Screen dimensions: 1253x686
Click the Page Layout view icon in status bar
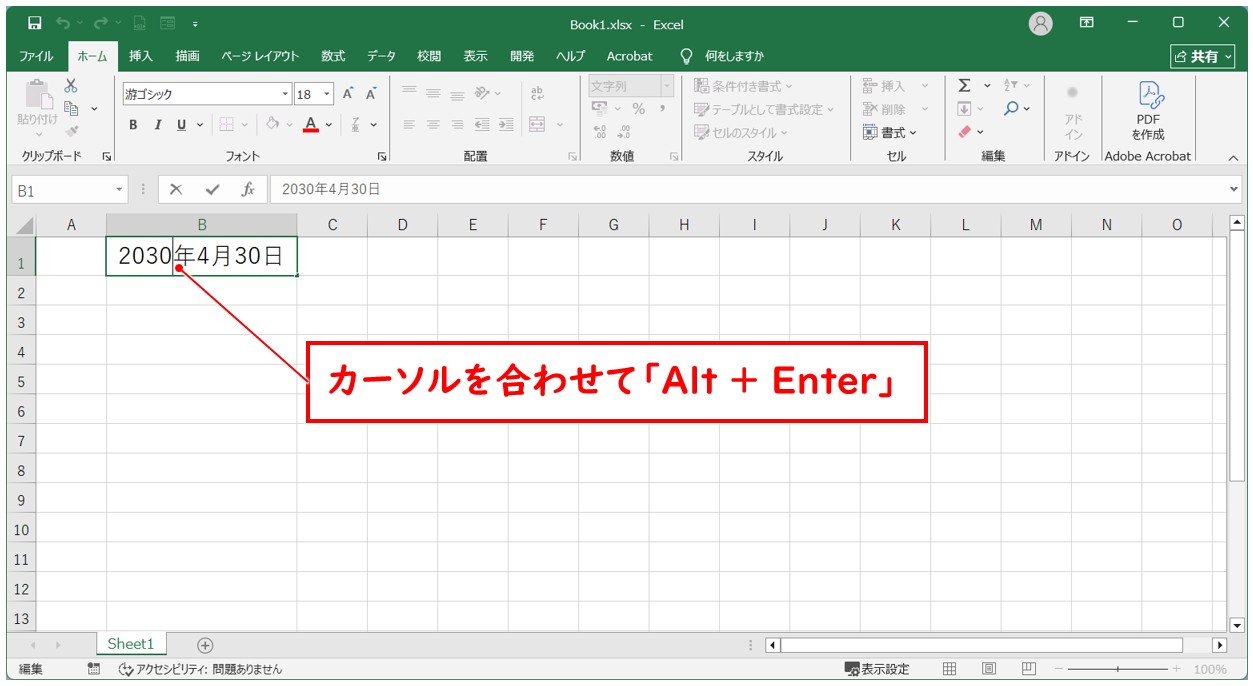point(989,669)
